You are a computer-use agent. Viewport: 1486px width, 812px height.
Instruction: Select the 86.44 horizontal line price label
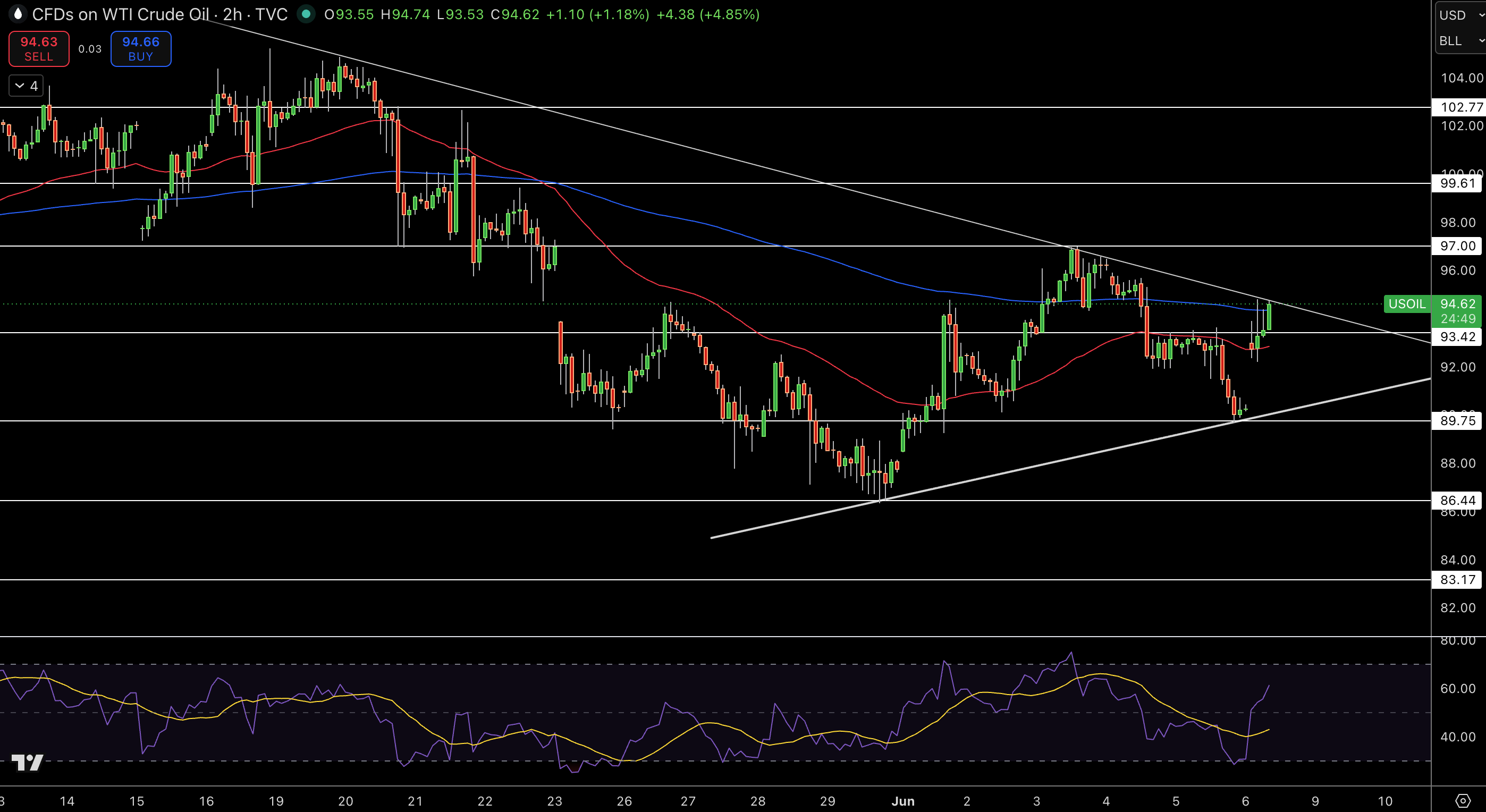tap(1457, 501)
